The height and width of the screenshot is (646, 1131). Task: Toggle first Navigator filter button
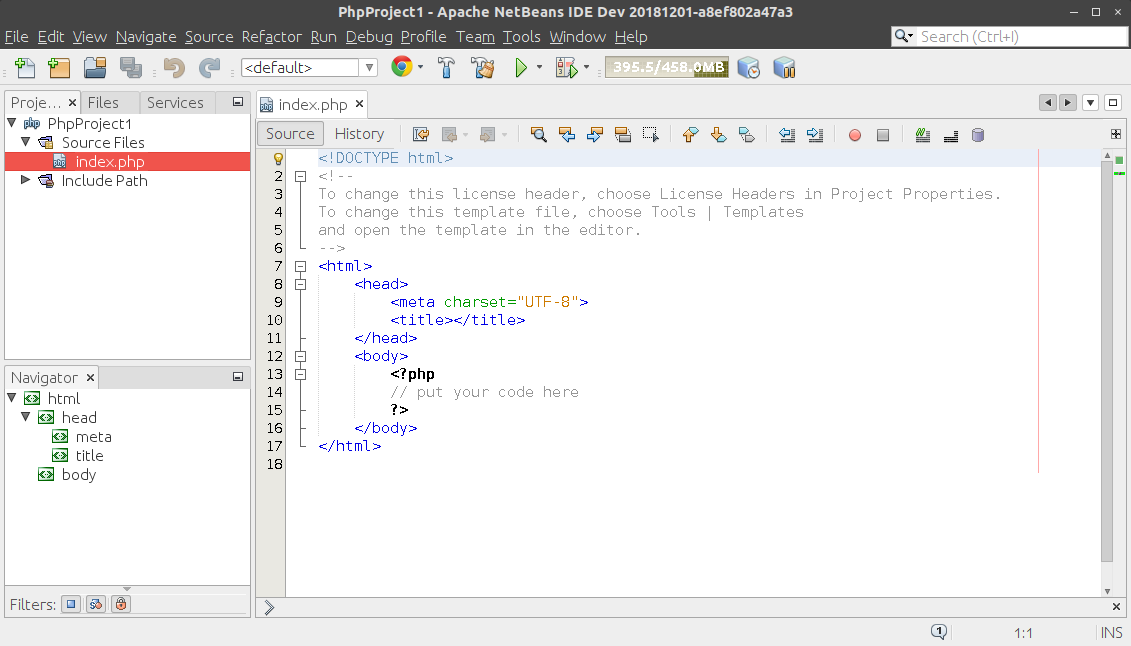point(71,604)
